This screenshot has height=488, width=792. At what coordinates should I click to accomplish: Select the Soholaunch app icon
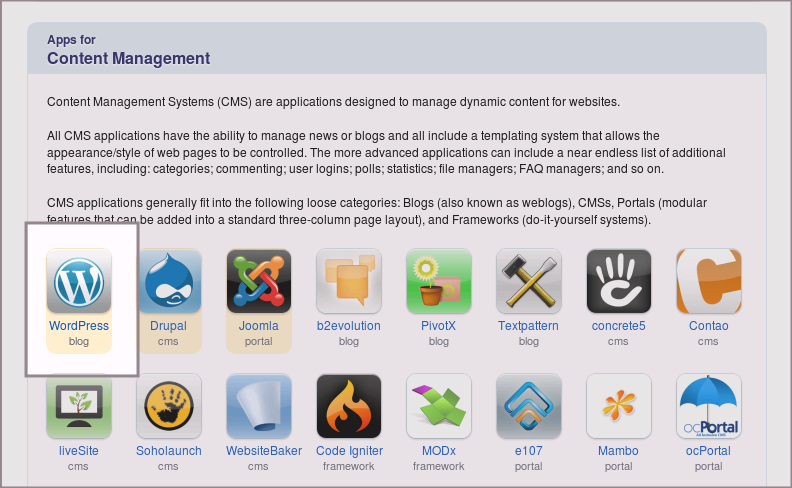169,406
